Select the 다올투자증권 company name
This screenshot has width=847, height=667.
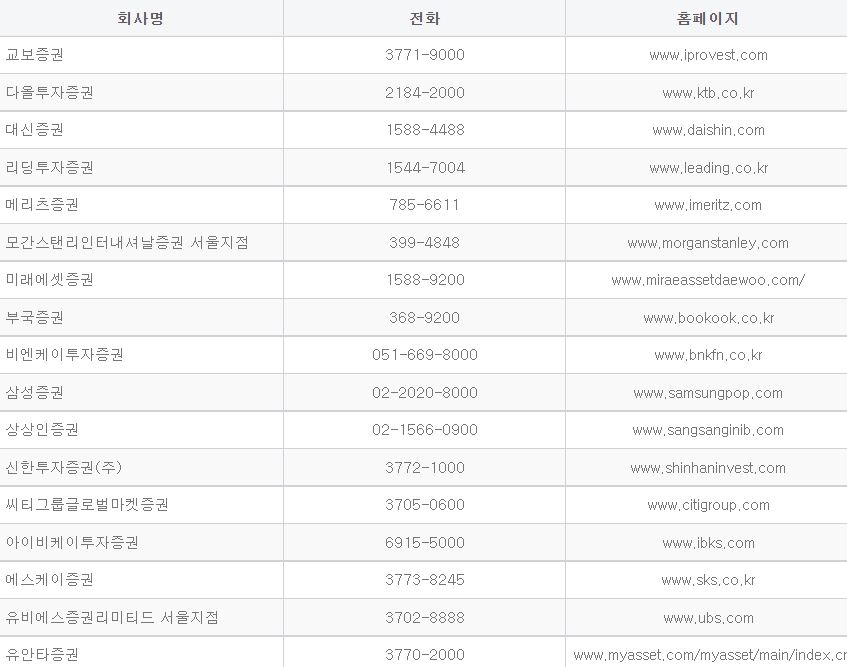coord(50,92)
